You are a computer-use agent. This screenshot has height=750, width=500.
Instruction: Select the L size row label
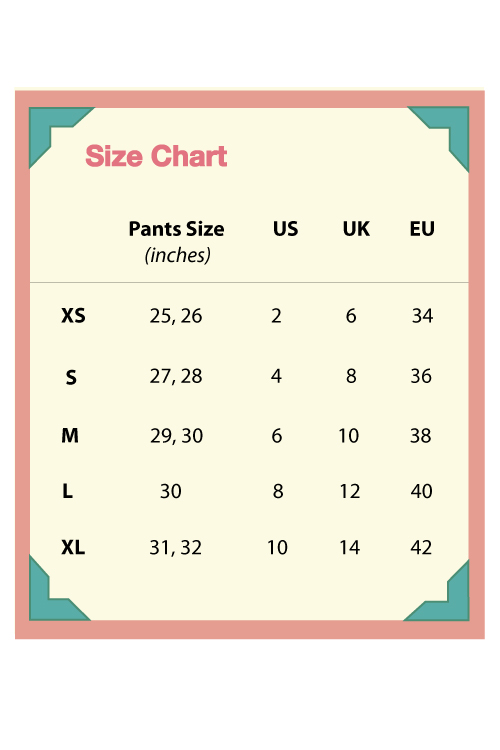coord(67,491)
